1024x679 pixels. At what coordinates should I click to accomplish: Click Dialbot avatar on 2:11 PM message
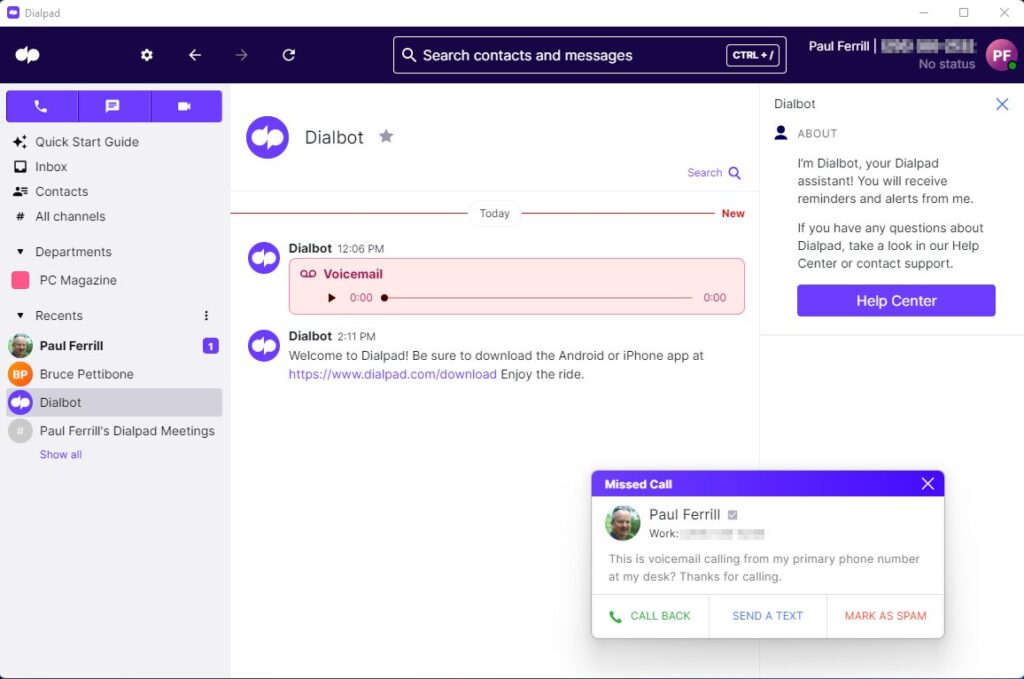tap(264, 345)
